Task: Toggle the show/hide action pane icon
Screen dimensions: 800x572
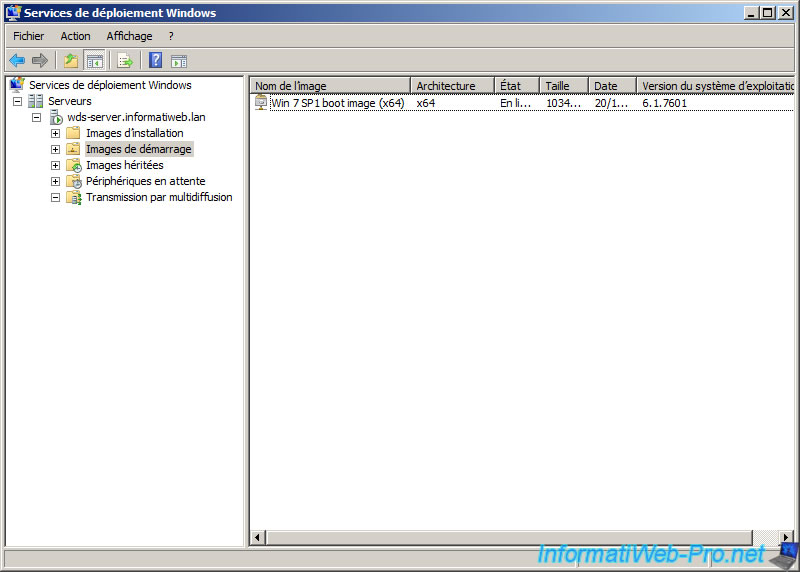Action: pyautogui.click(x=179, y=61)
